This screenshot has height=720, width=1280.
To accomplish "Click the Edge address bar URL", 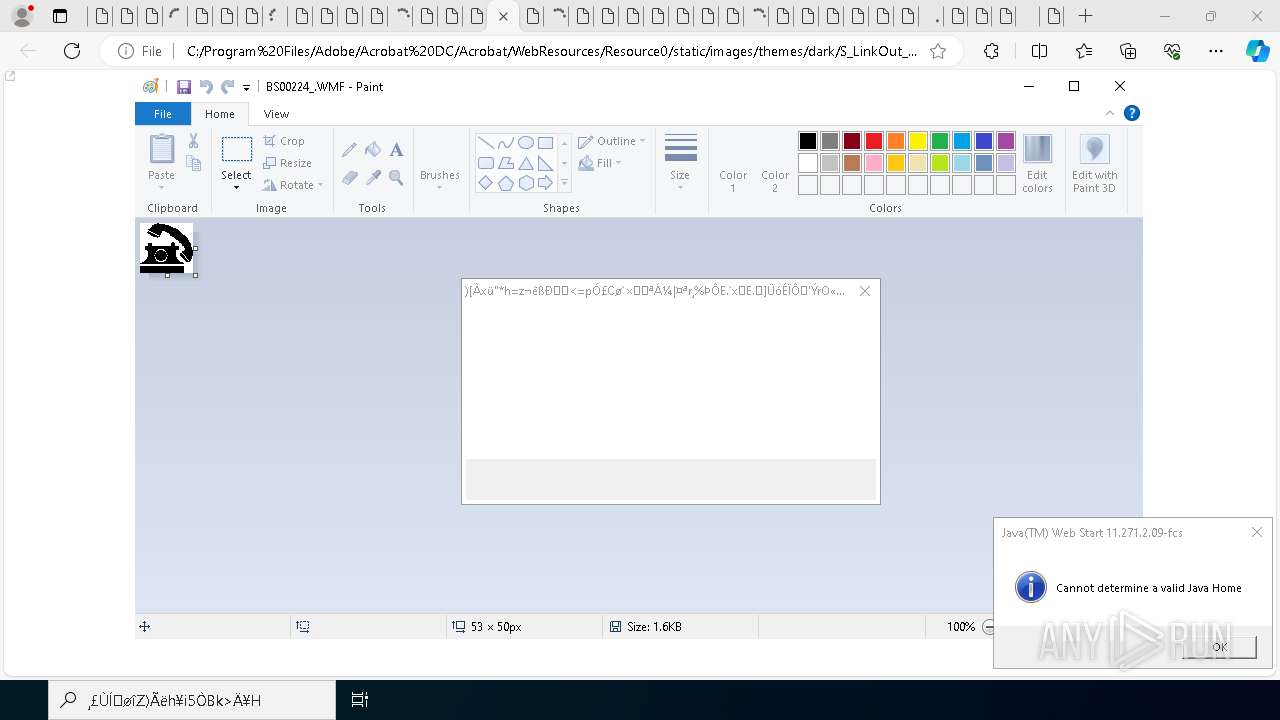I will (551, 51).
